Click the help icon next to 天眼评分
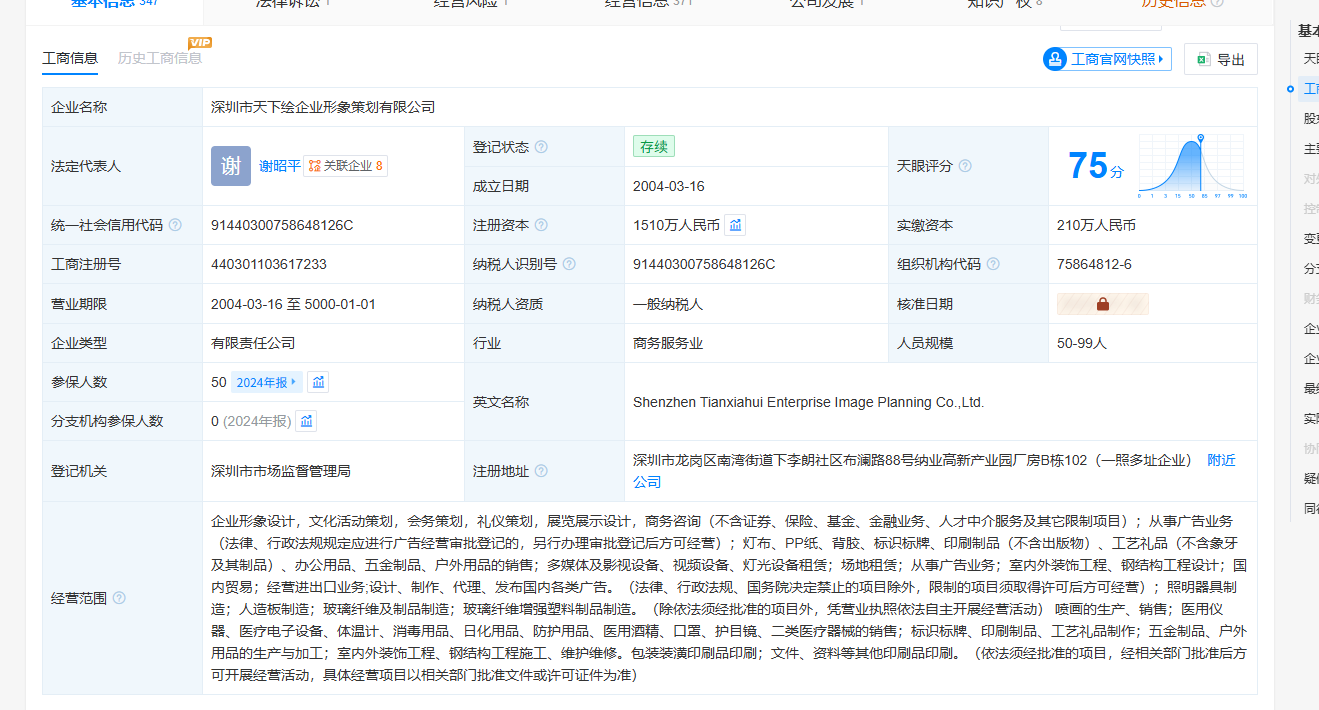The height and width of the screenshot is (710, 1319). pyautogui.click(x=965, y=166)
